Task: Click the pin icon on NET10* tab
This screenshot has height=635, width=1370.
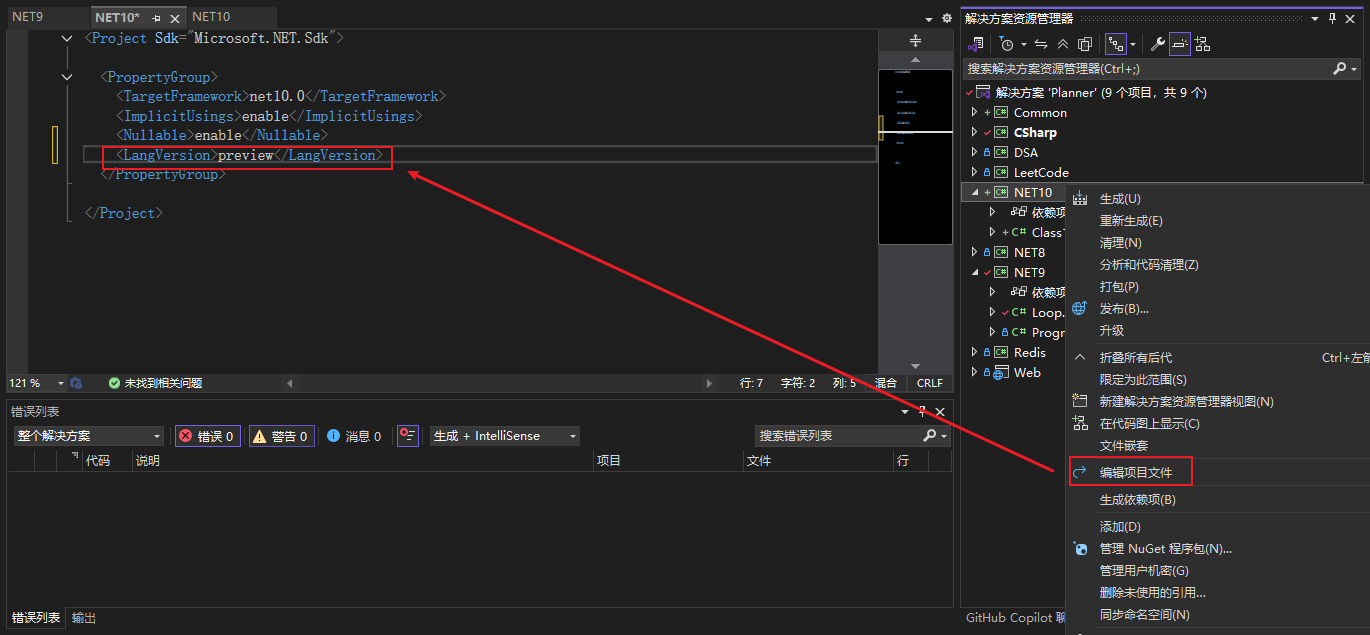Action: pyautogui.click(x=156, y=18)
